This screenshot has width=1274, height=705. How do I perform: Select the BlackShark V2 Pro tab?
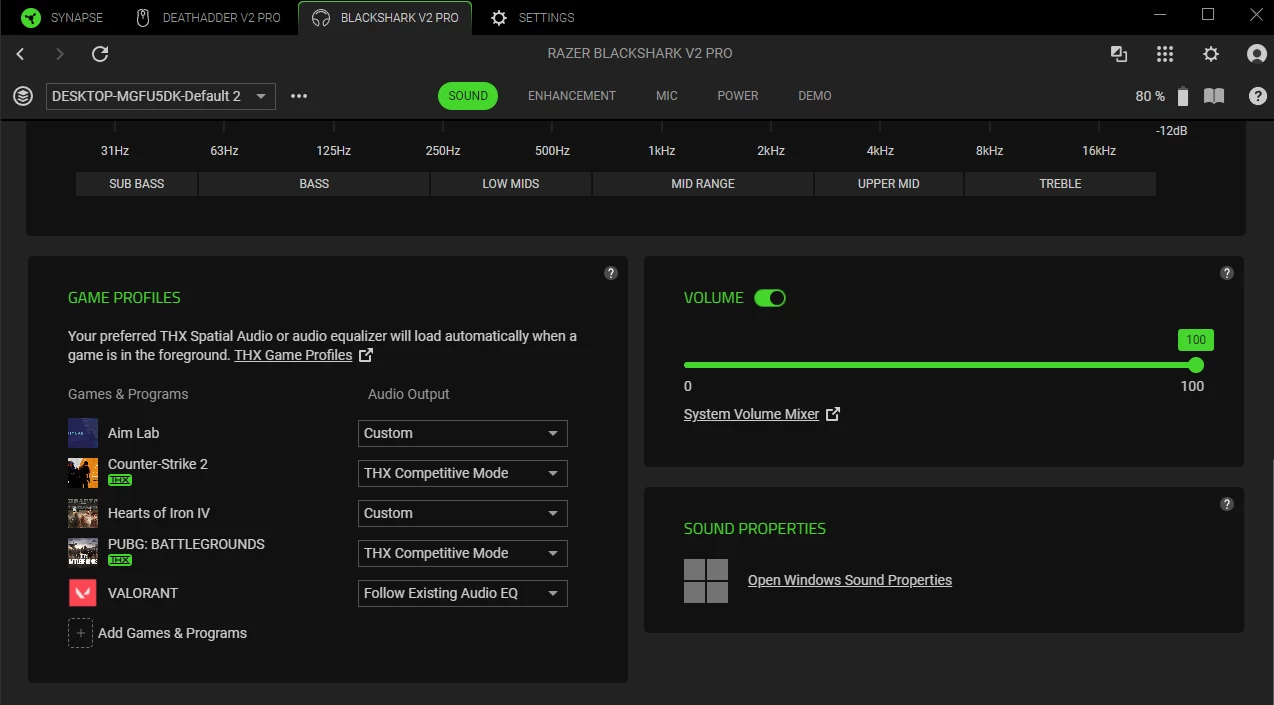tap(385, 17)
